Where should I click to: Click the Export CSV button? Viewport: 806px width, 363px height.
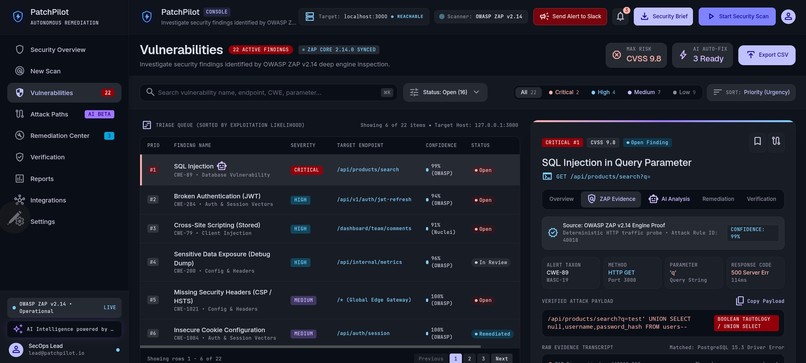(x=767, y=55)
